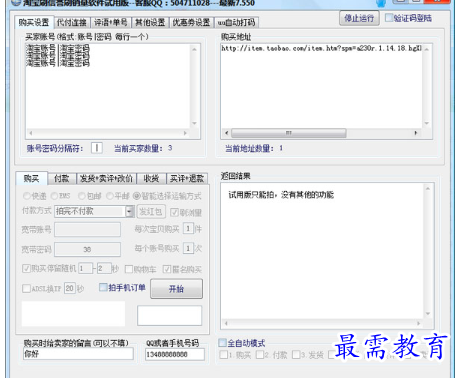Image resolution: width=456 pixels, height=378 pixels.
Task: Click the 发红包 button
Action: [x=150, y=212]
